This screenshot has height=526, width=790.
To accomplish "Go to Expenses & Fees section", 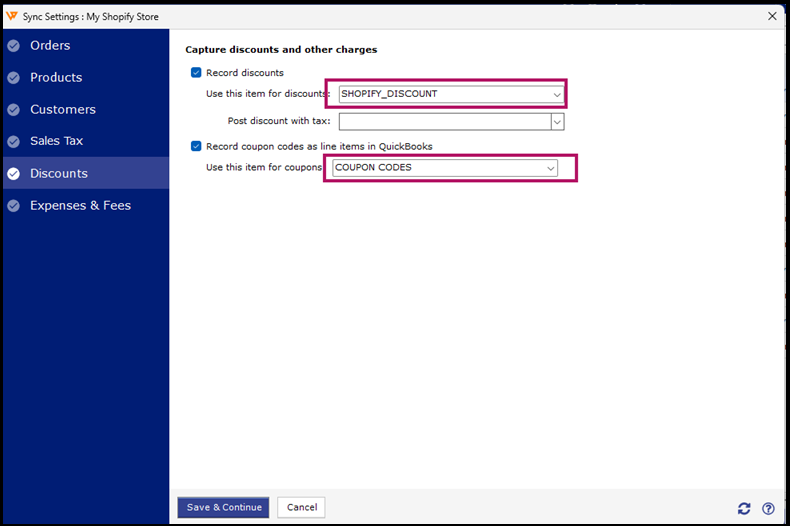I will point(80,206).
